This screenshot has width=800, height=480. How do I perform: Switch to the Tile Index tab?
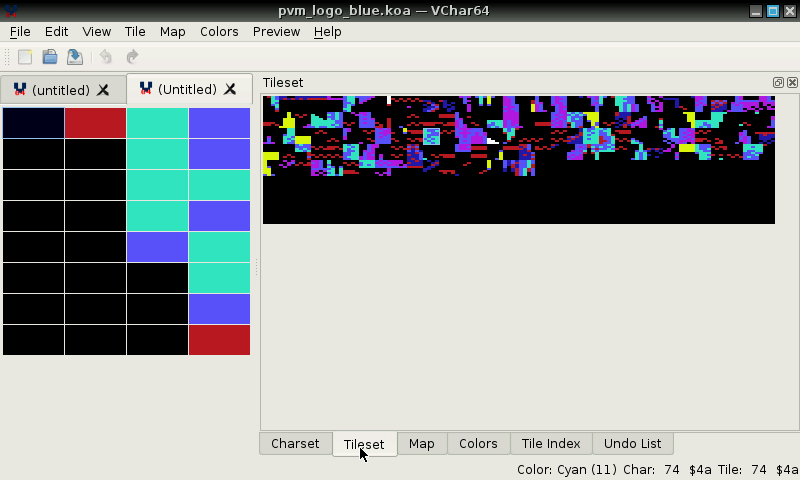pyautogui.click(x=551, y=444)
